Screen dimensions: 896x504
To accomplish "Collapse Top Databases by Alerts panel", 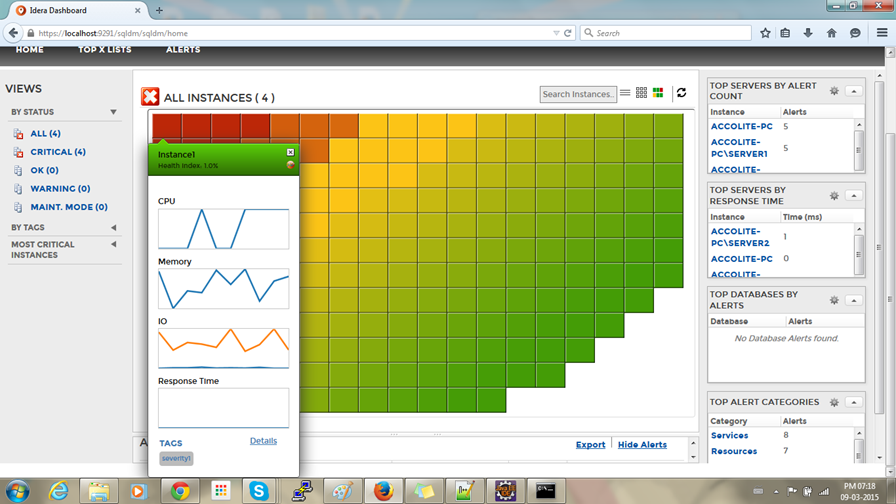I will point(854,300).
